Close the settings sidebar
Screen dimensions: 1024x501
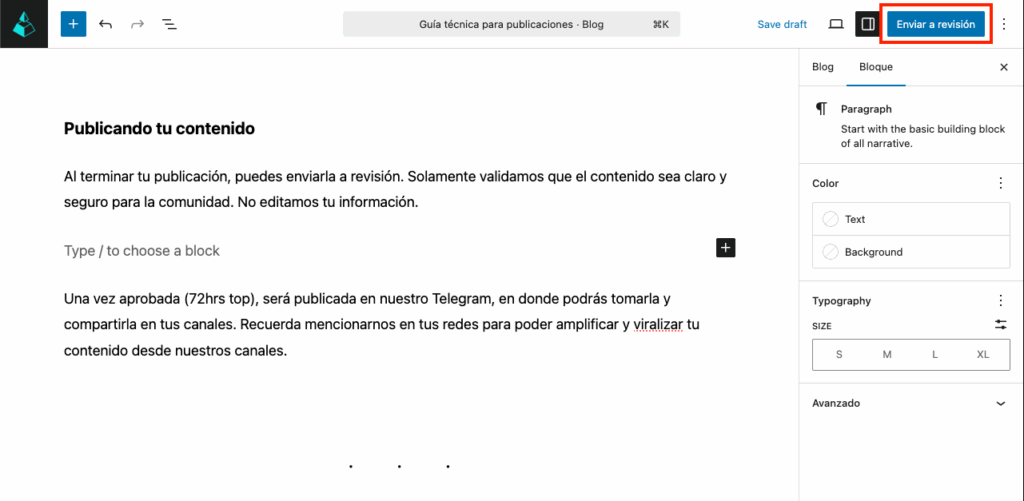(x=1004, y=67)
